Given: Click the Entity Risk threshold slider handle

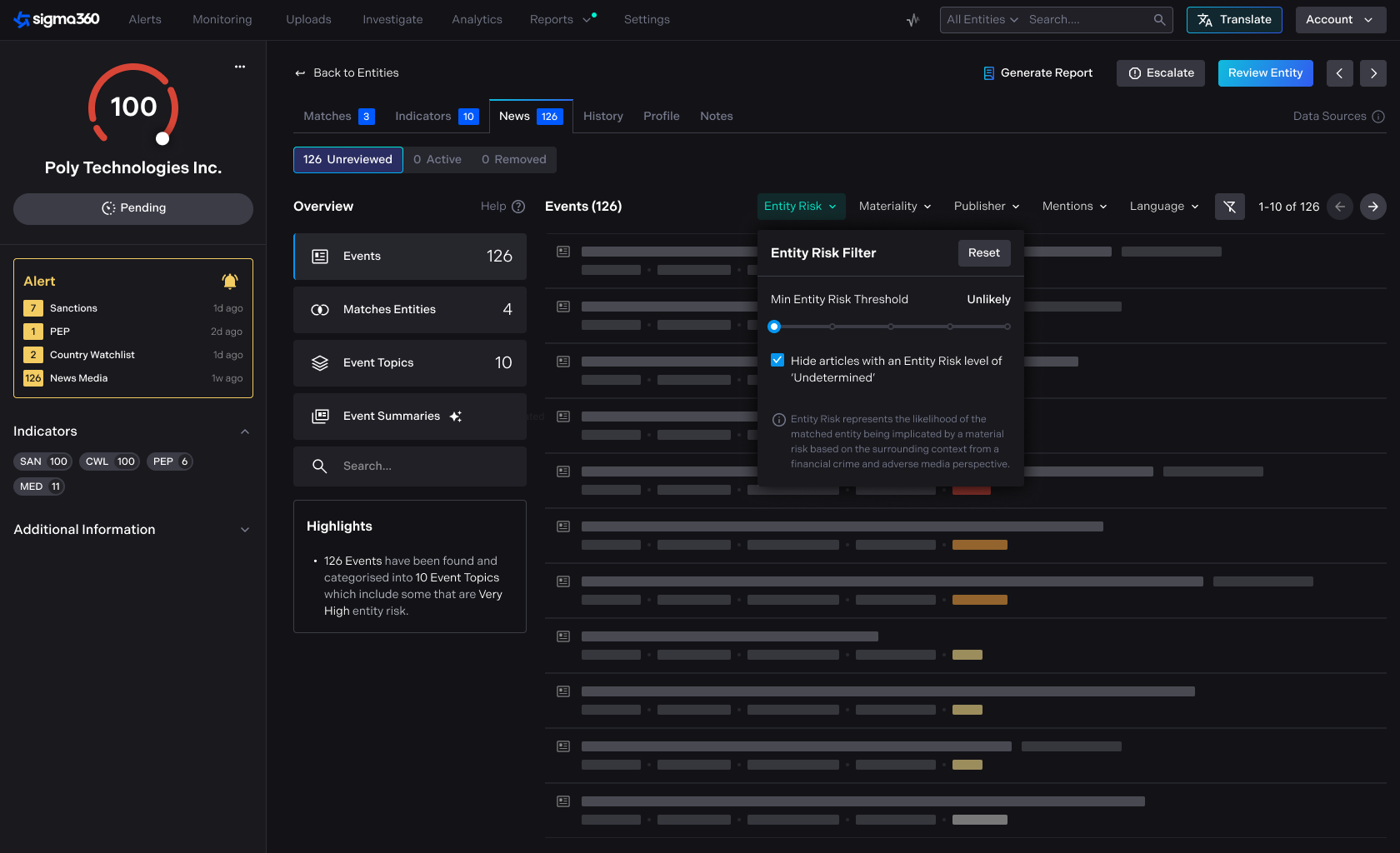Looking at the screenshot, I should (774, 327).
